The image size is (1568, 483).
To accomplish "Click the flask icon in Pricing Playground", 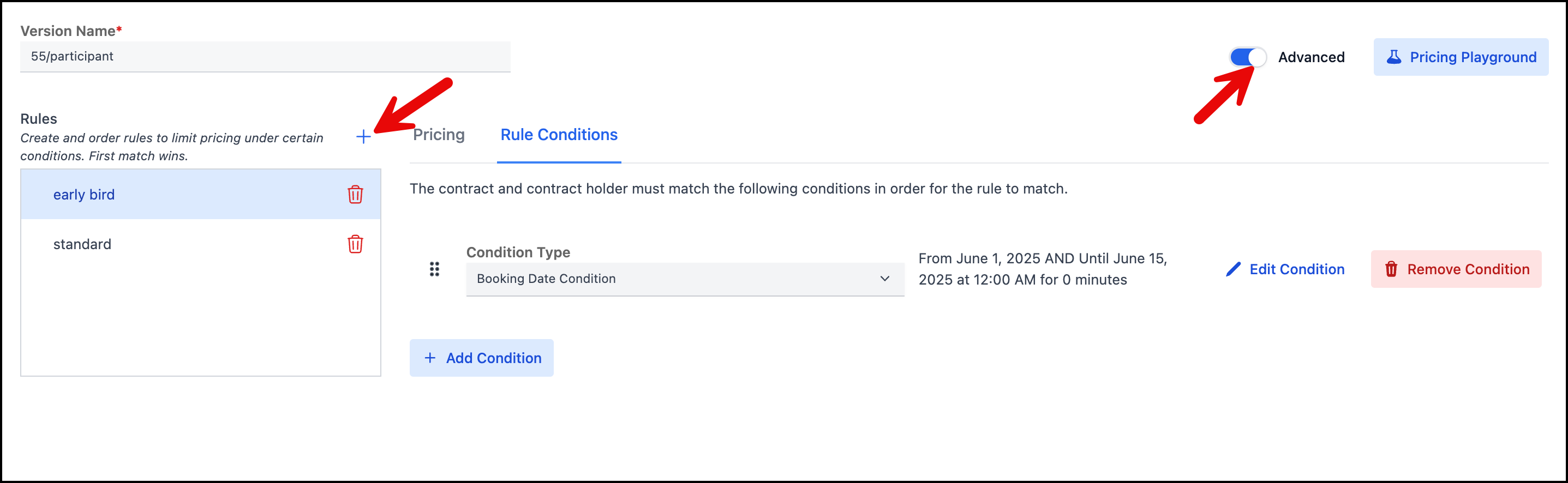I will [1394, 57].
